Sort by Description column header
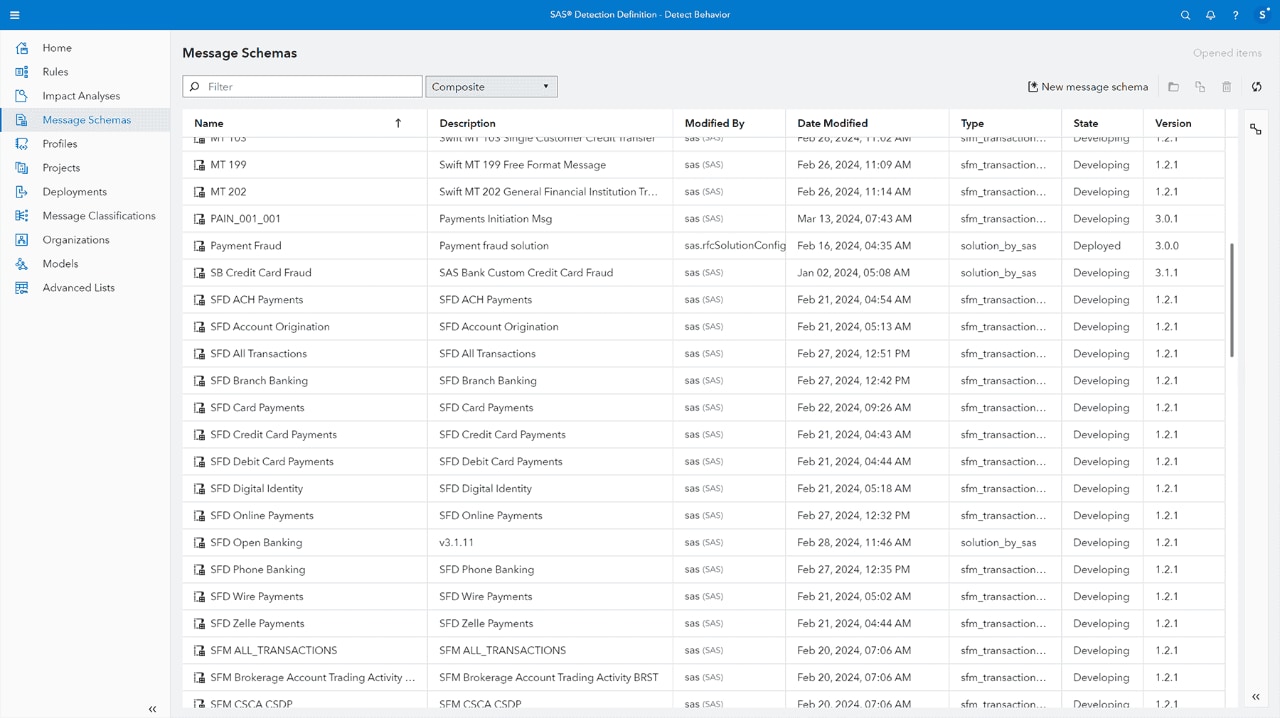Screen dimensions: 1280x718 coord(467,123)
